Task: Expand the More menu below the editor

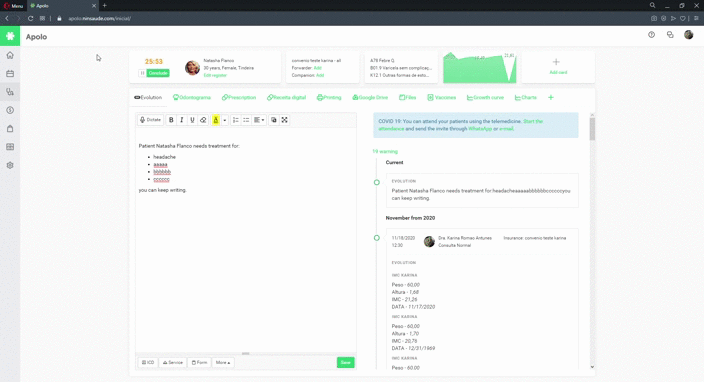Action: [x=223, y=362]
